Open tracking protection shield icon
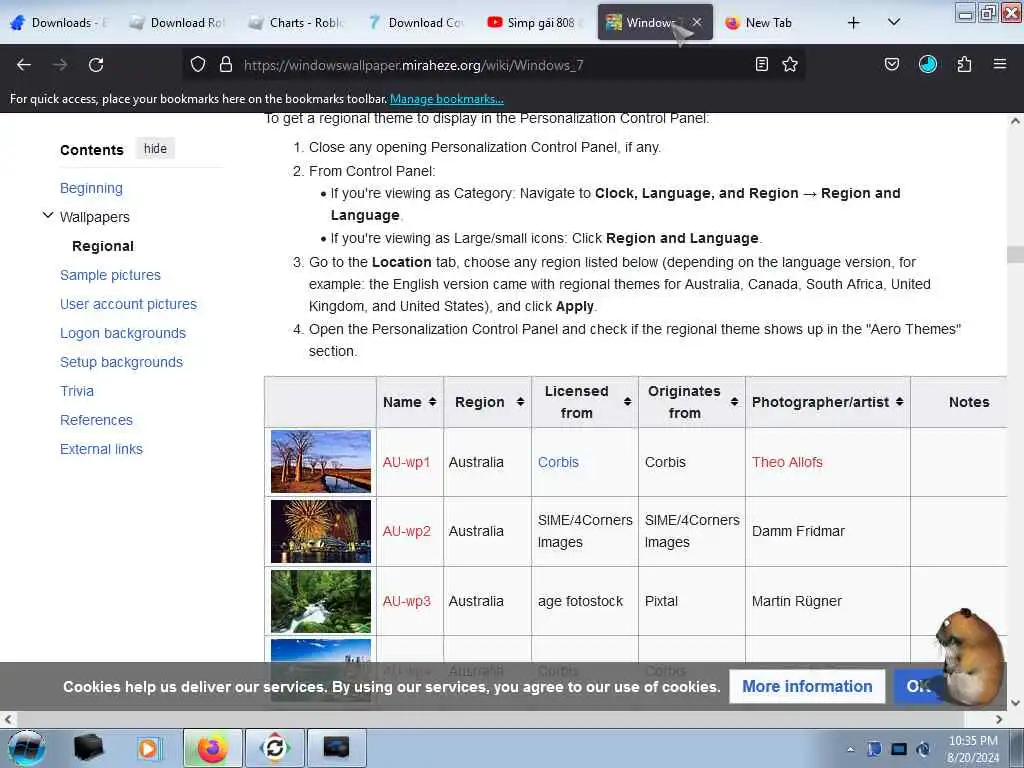The width and height of the screenshot is (1024, 768). click(x=198, y=65)
